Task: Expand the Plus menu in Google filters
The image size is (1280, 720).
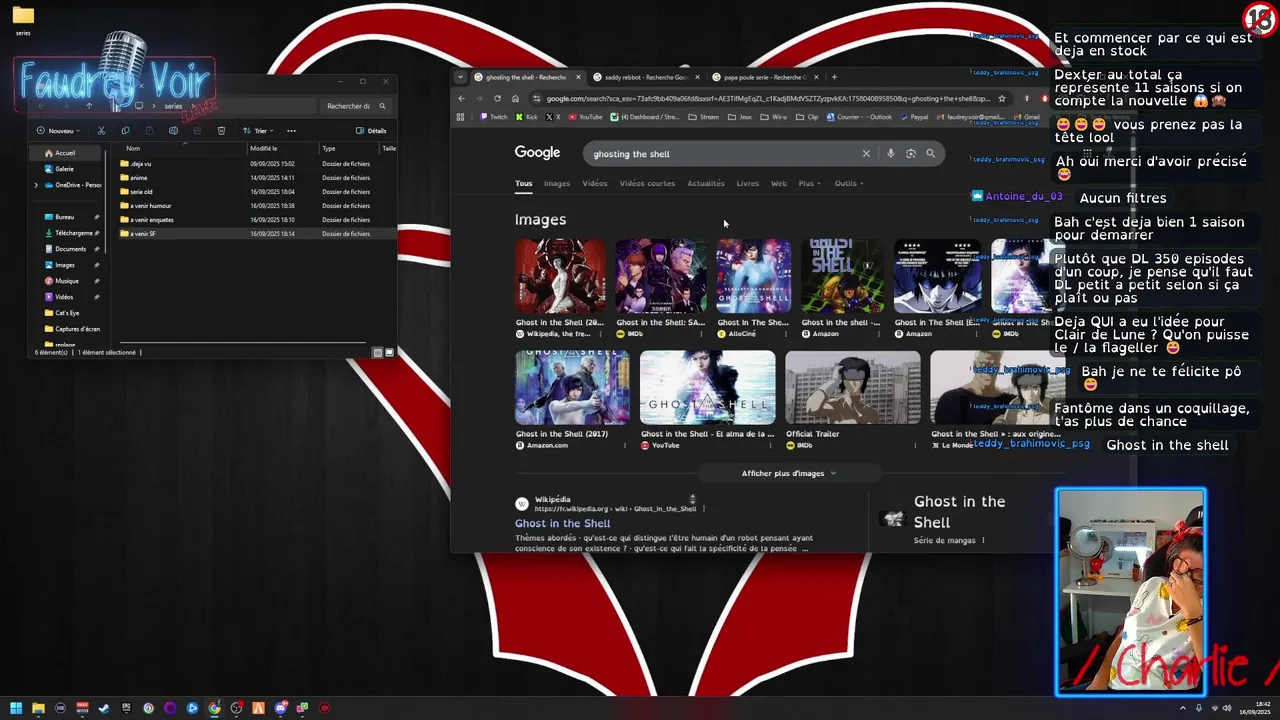Action: [x=809, y=183]
